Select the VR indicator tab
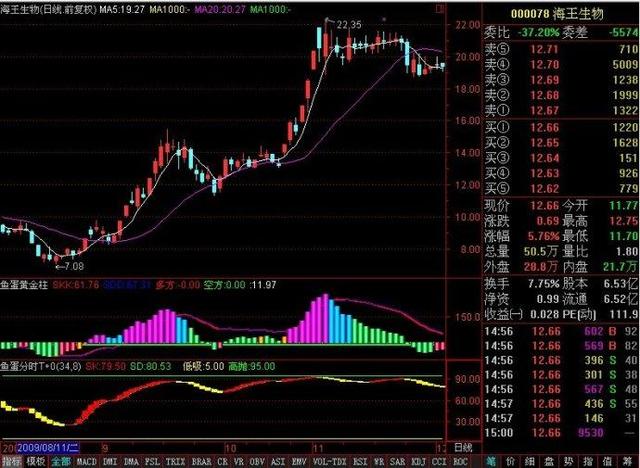The image size is (640, 468). (239, 462)
